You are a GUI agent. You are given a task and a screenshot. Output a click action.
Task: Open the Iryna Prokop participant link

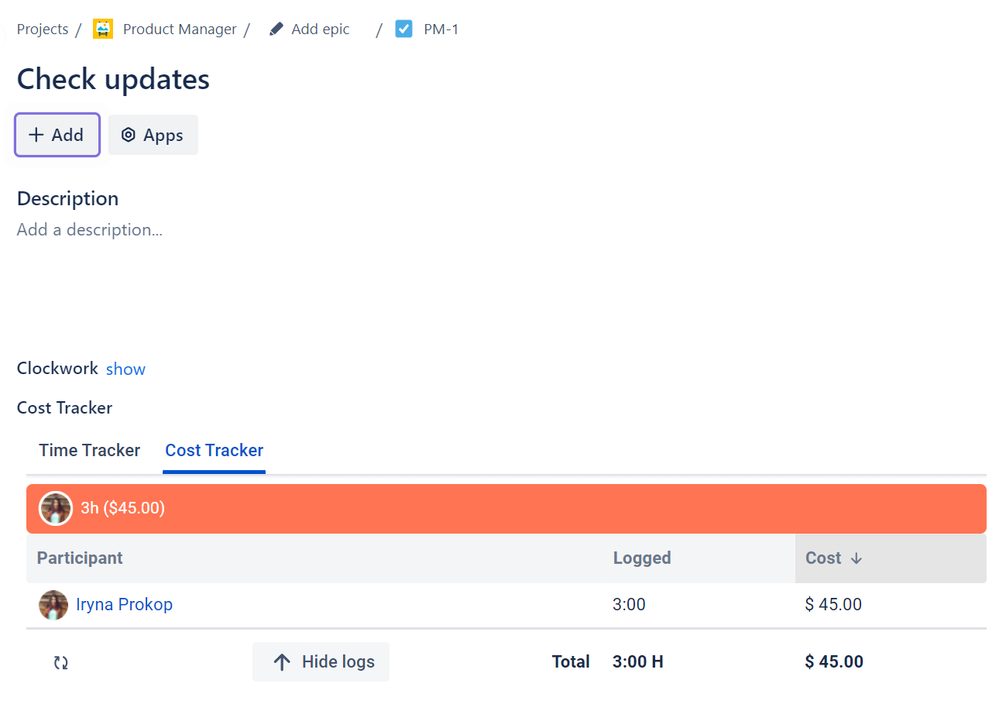point(124,604)
